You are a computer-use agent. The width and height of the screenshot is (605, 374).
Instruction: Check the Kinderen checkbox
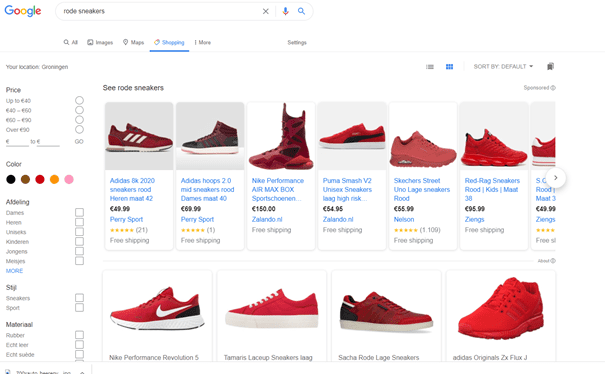[79, 242]
